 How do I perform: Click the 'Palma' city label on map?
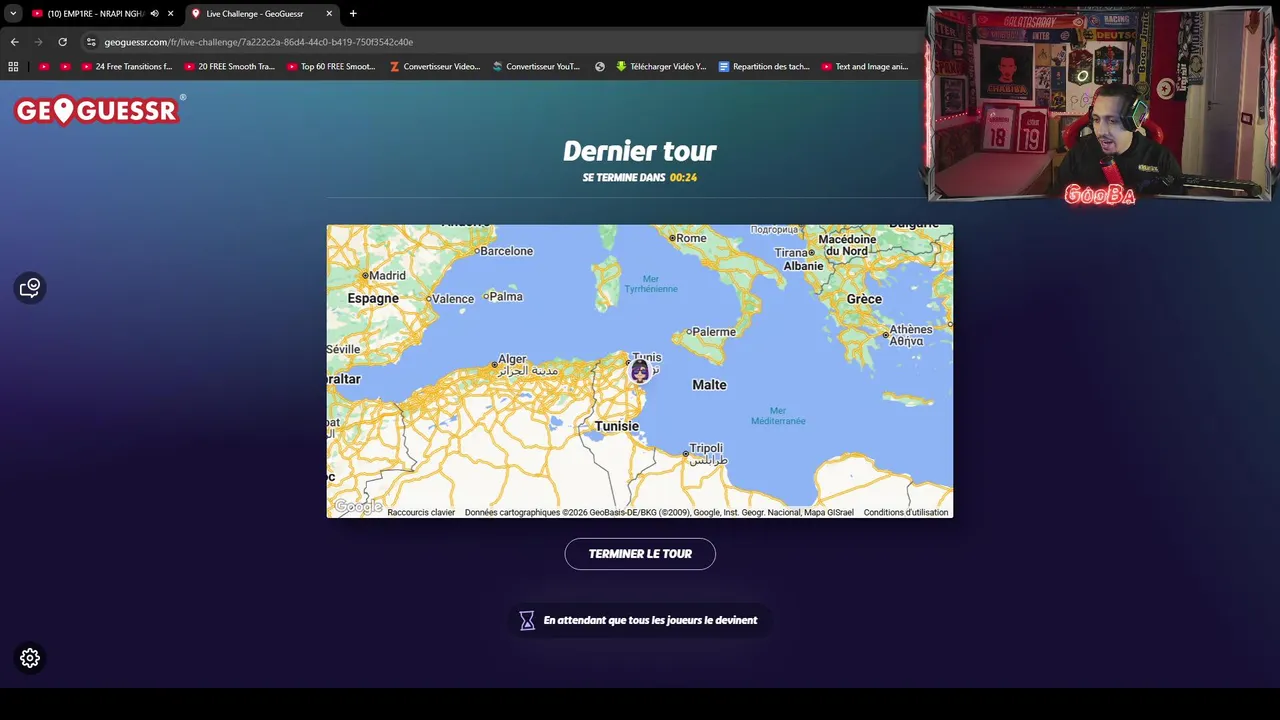pyautogui.click(x=506, y=296)
